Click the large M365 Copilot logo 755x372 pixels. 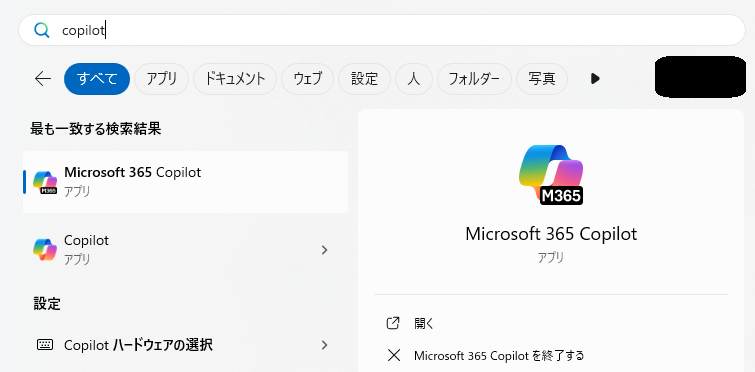pos(551,175)
